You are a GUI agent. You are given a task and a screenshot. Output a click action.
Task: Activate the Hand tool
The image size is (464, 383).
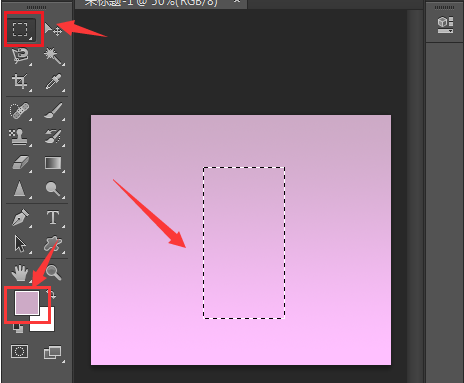pos(20,273)
